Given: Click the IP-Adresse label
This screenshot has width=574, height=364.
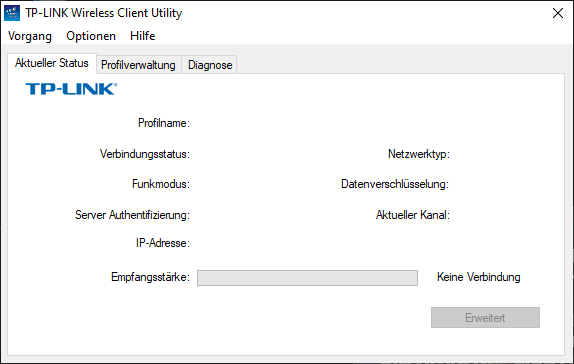Looking at the screenshot, I should point(163,243).
